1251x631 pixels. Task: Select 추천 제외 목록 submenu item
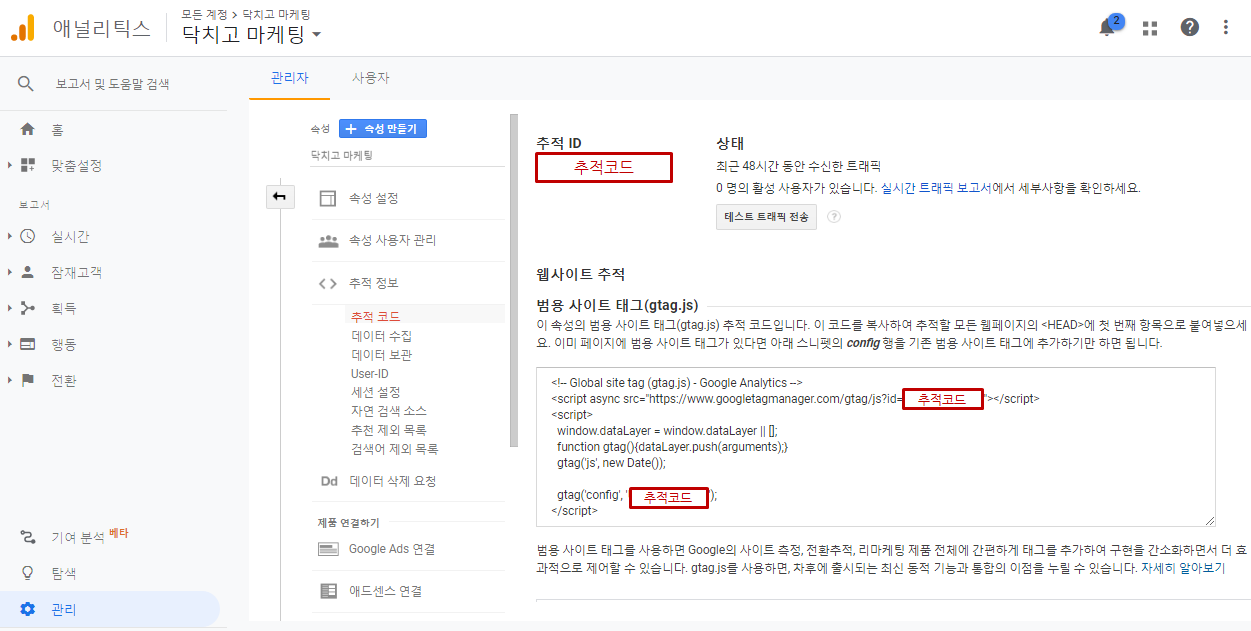tap(388, 430)
